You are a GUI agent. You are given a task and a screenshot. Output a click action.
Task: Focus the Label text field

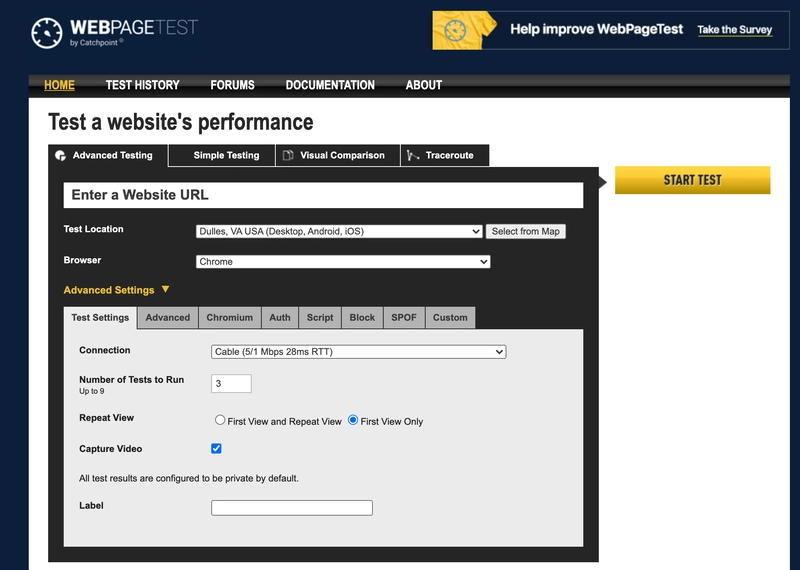[292, 508]
